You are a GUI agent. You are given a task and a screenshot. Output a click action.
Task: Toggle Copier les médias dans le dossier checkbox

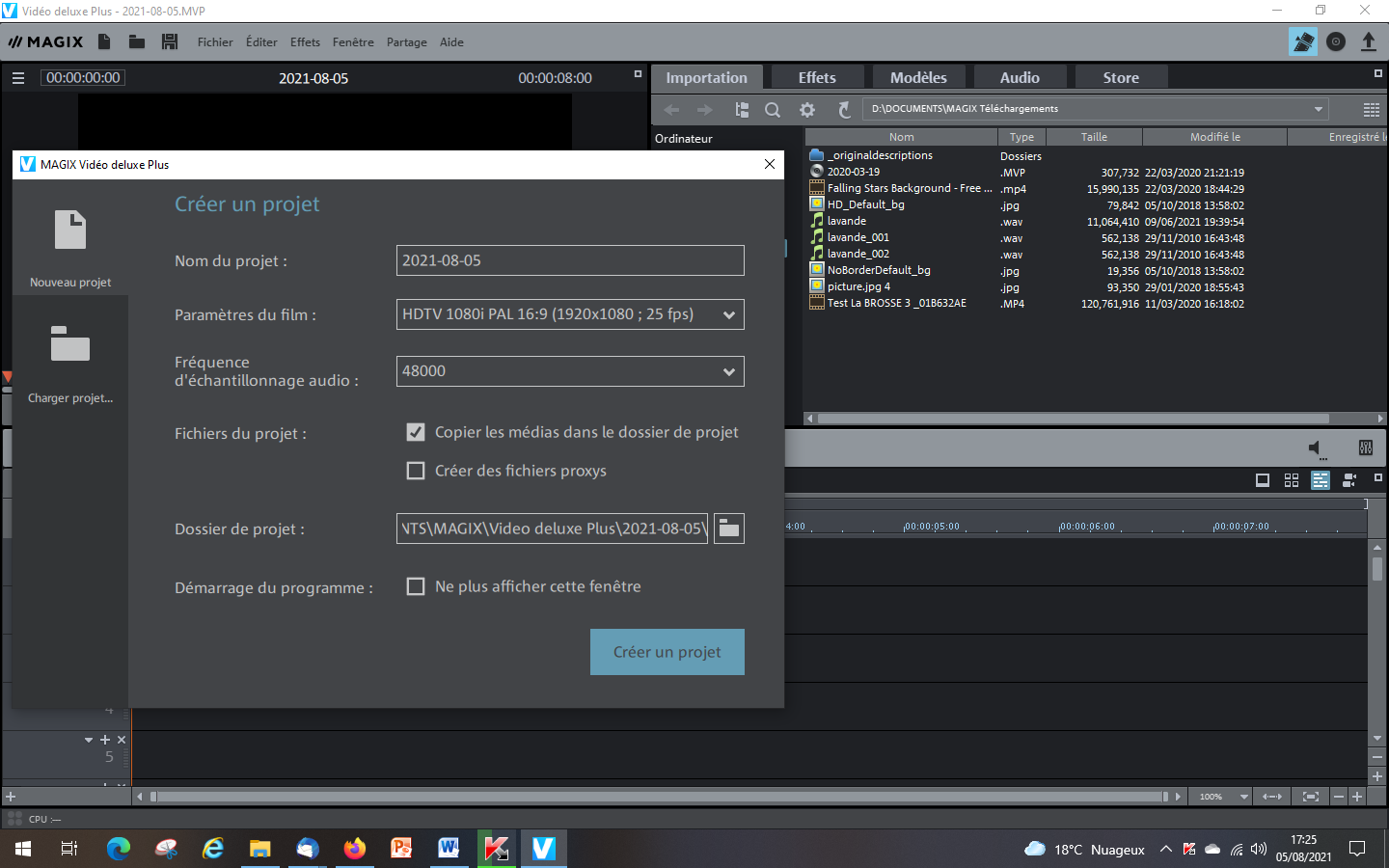coord(416,432)
